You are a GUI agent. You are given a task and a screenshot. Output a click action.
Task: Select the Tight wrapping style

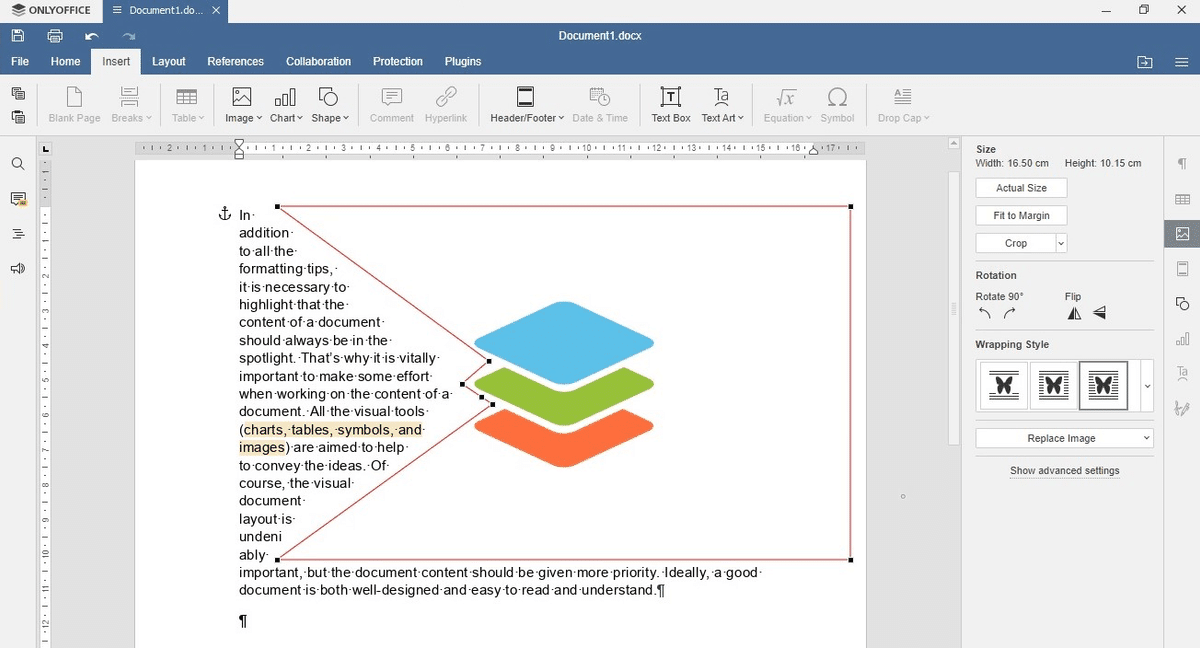(x=1053, y=385)
